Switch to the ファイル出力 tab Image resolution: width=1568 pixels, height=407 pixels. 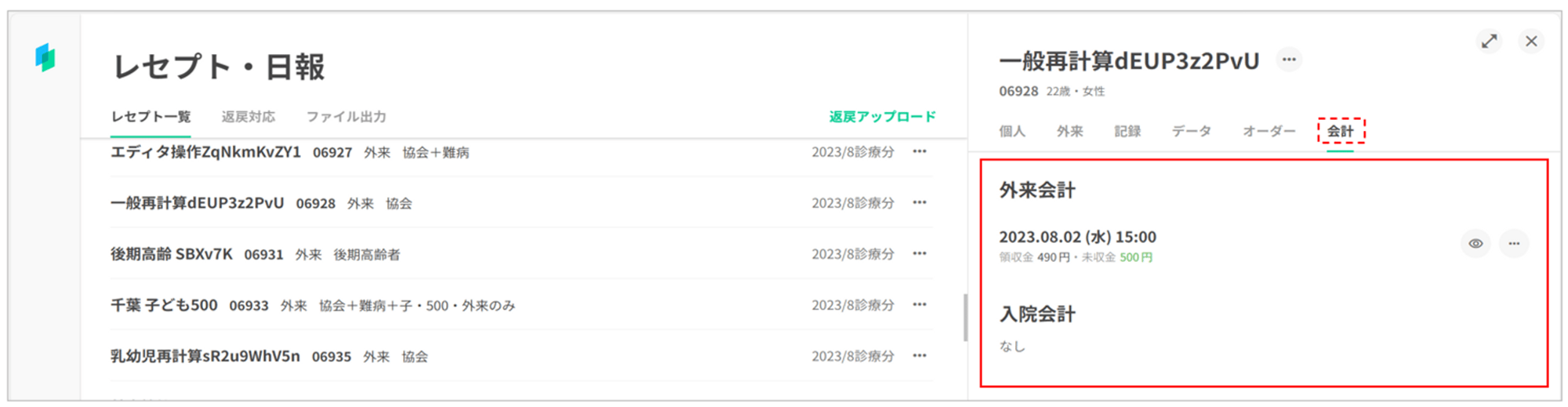[346, 117]
